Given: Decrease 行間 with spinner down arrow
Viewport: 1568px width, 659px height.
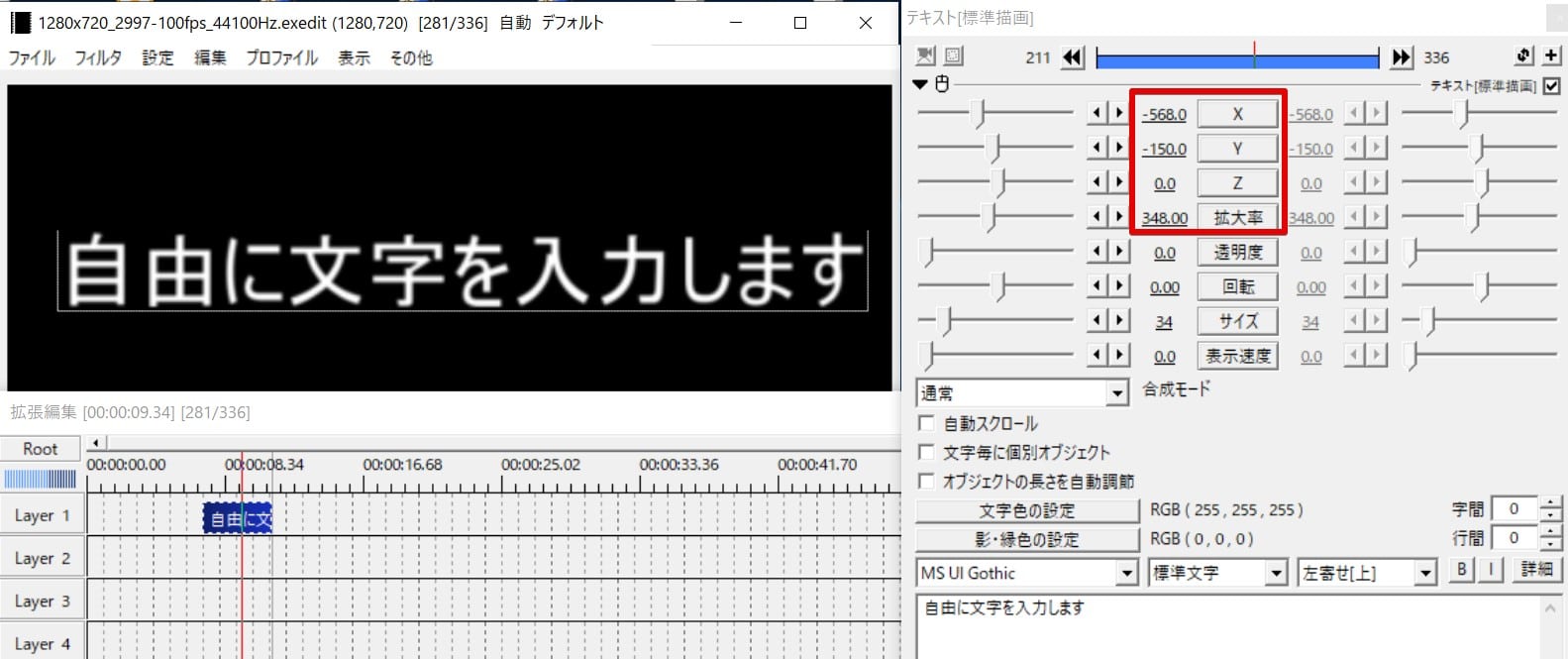Looking at the screenshot, I should 1550,544.
